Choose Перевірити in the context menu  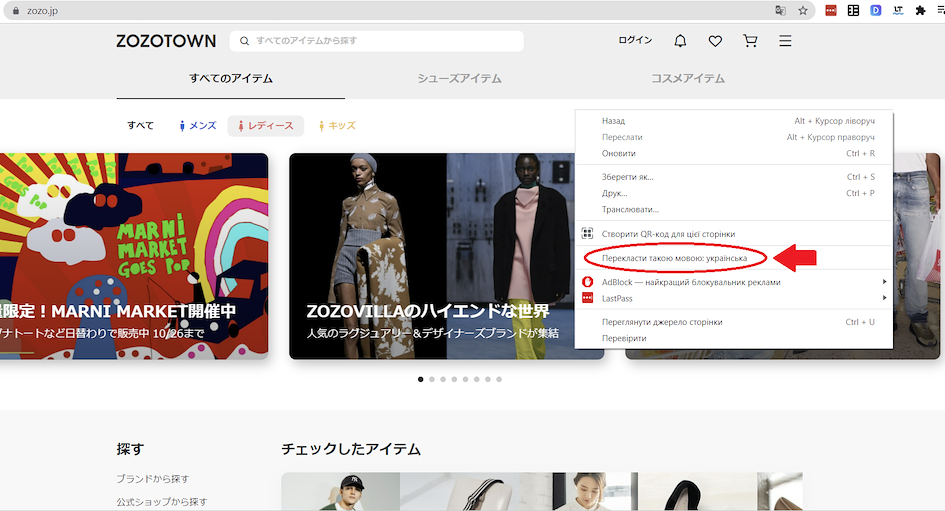pyautogui.click(x=733, y=338)
